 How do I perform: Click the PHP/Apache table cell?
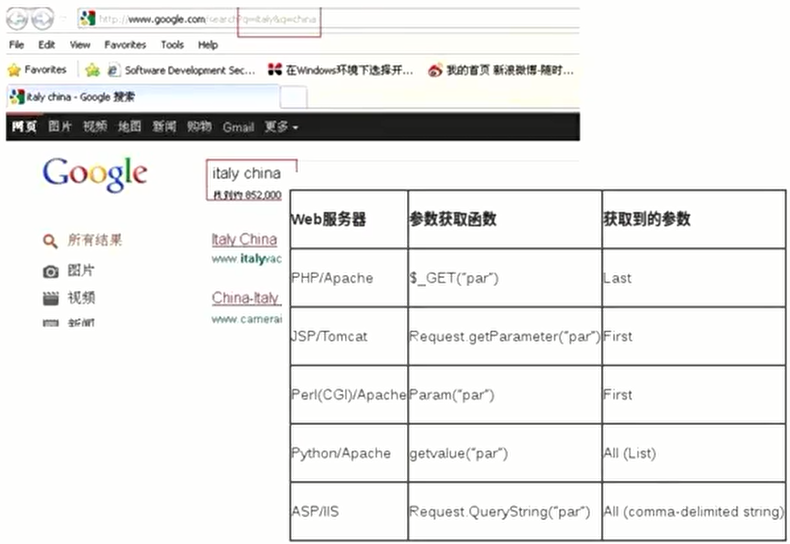click(x=349, y=278)
